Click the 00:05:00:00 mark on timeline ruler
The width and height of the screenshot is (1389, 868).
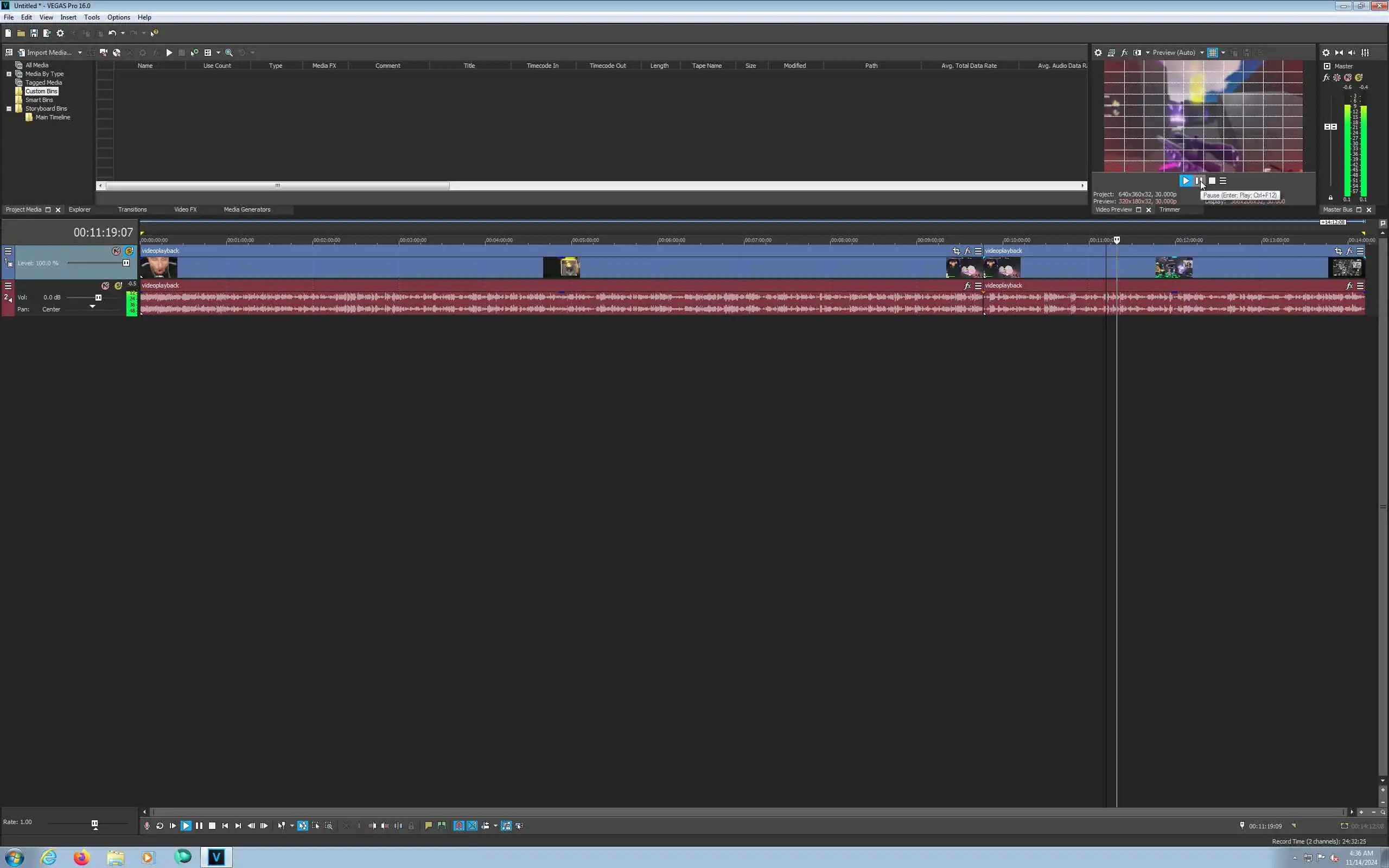[x=572, y=240]
